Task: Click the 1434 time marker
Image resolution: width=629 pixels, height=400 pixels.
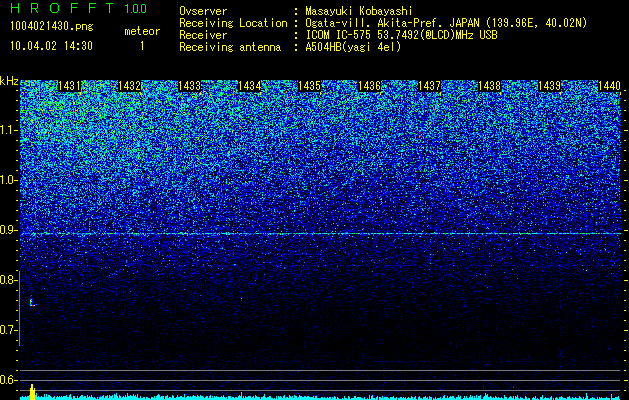Action: tap(250, 86)
